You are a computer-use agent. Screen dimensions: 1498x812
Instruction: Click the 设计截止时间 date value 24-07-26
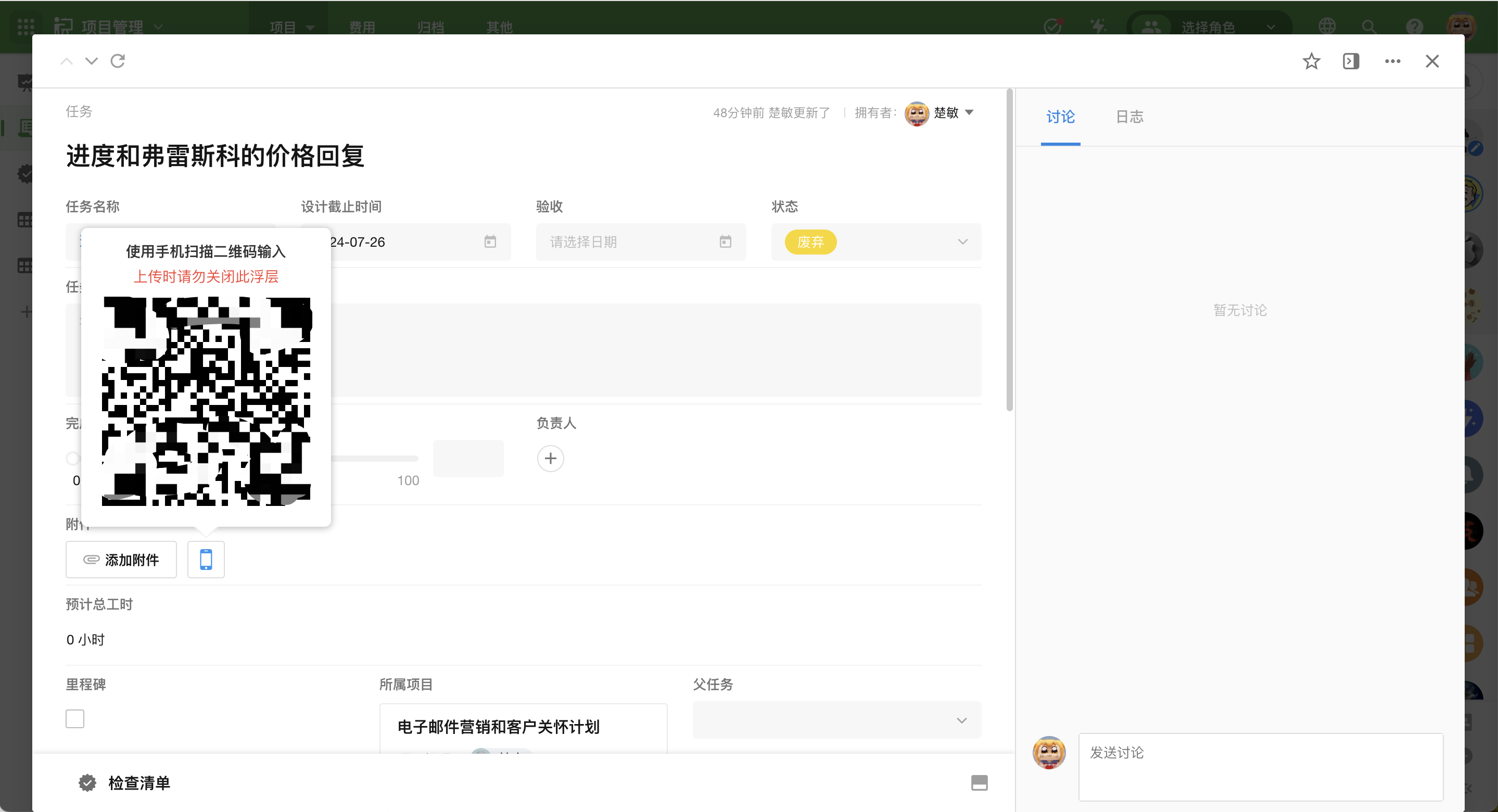coord(358,242)
